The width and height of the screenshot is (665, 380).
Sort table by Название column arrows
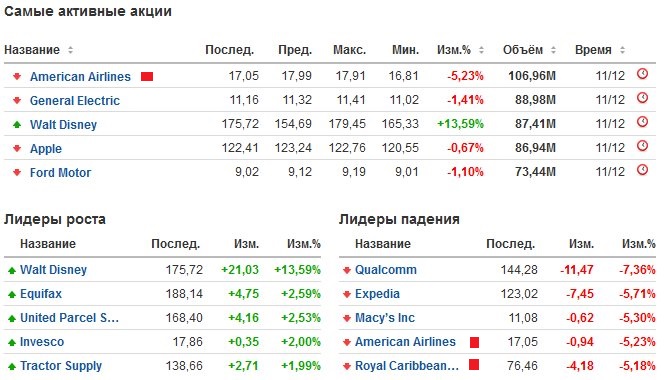click(x=70, y=50)
